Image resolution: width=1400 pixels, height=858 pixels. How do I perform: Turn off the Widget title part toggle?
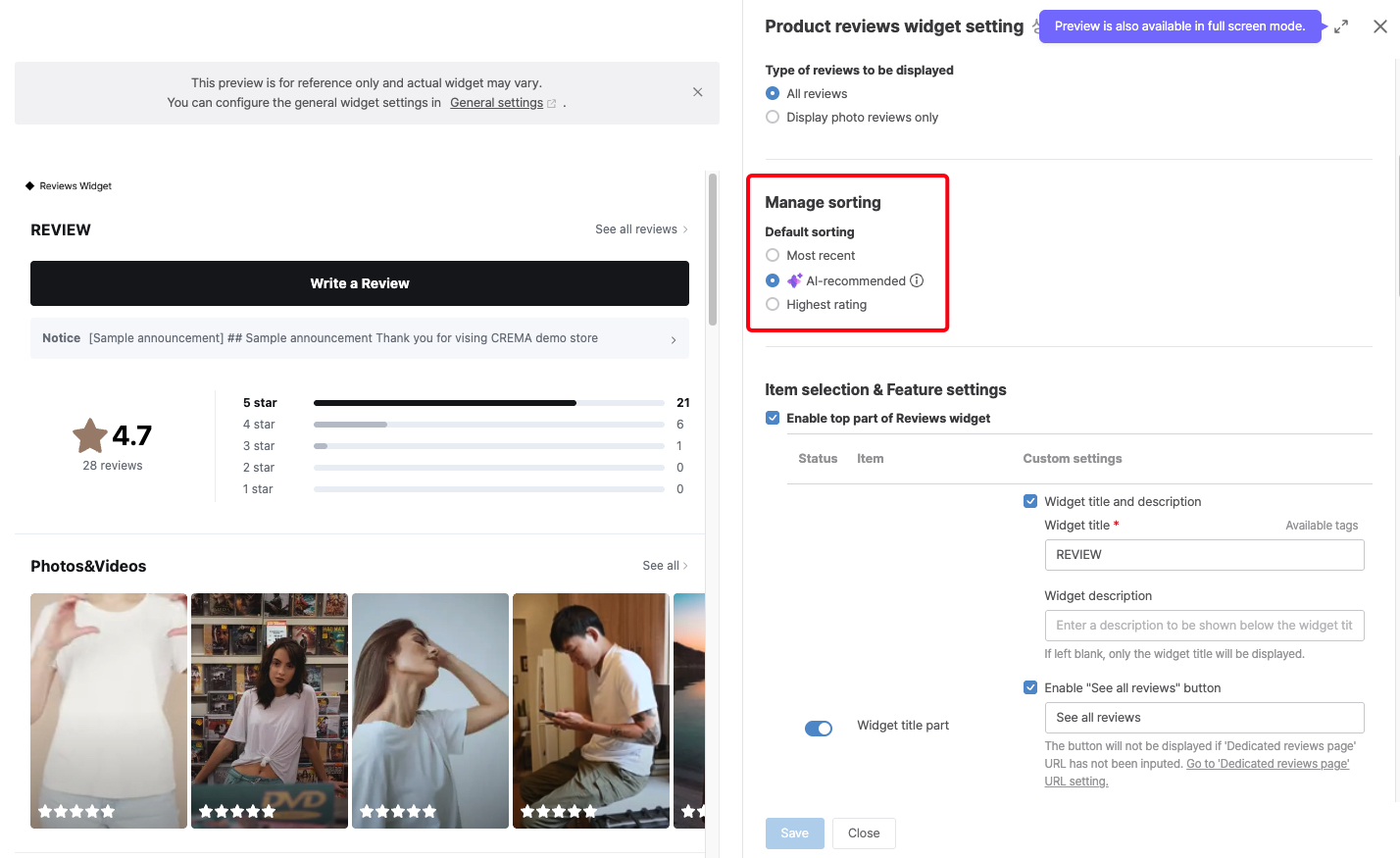pos(819,728)
